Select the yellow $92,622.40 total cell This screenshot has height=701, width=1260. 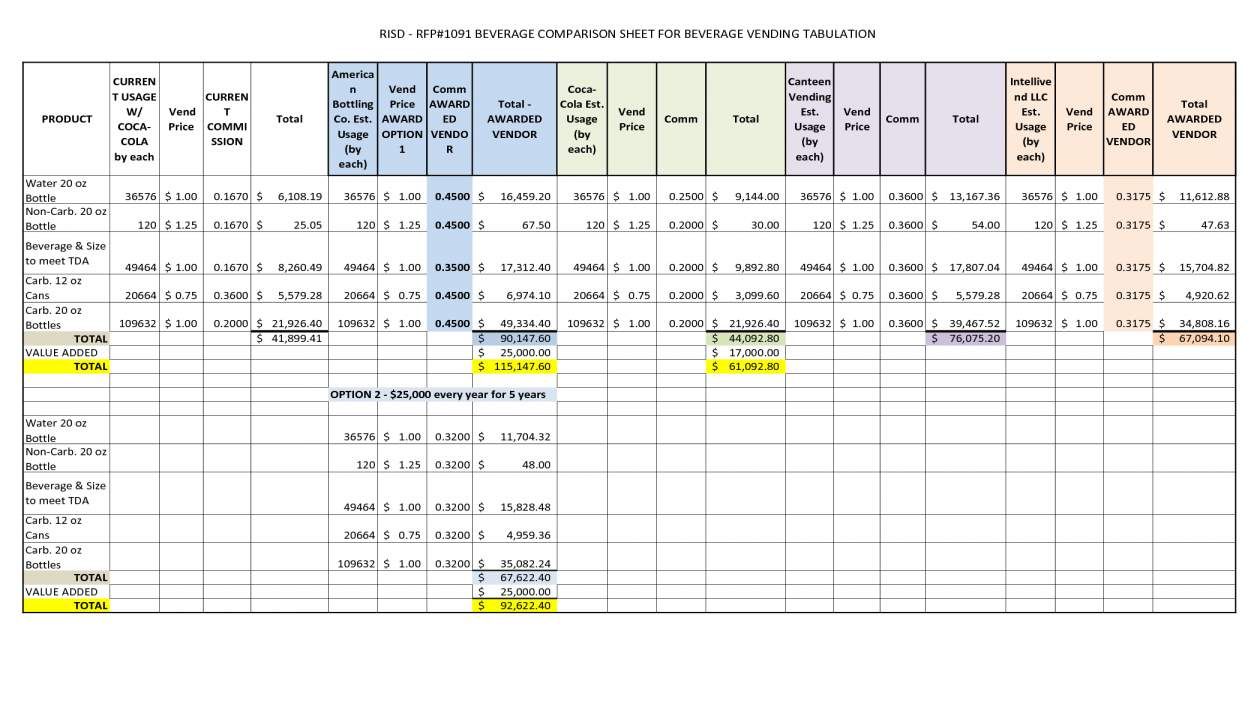(x=514, y=605)
